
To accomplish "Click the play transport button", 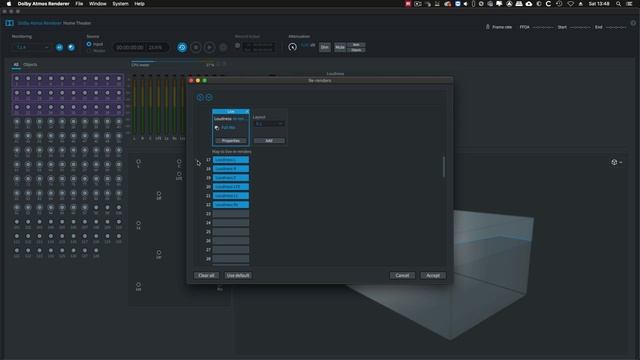I will click(x=209, y=47).
